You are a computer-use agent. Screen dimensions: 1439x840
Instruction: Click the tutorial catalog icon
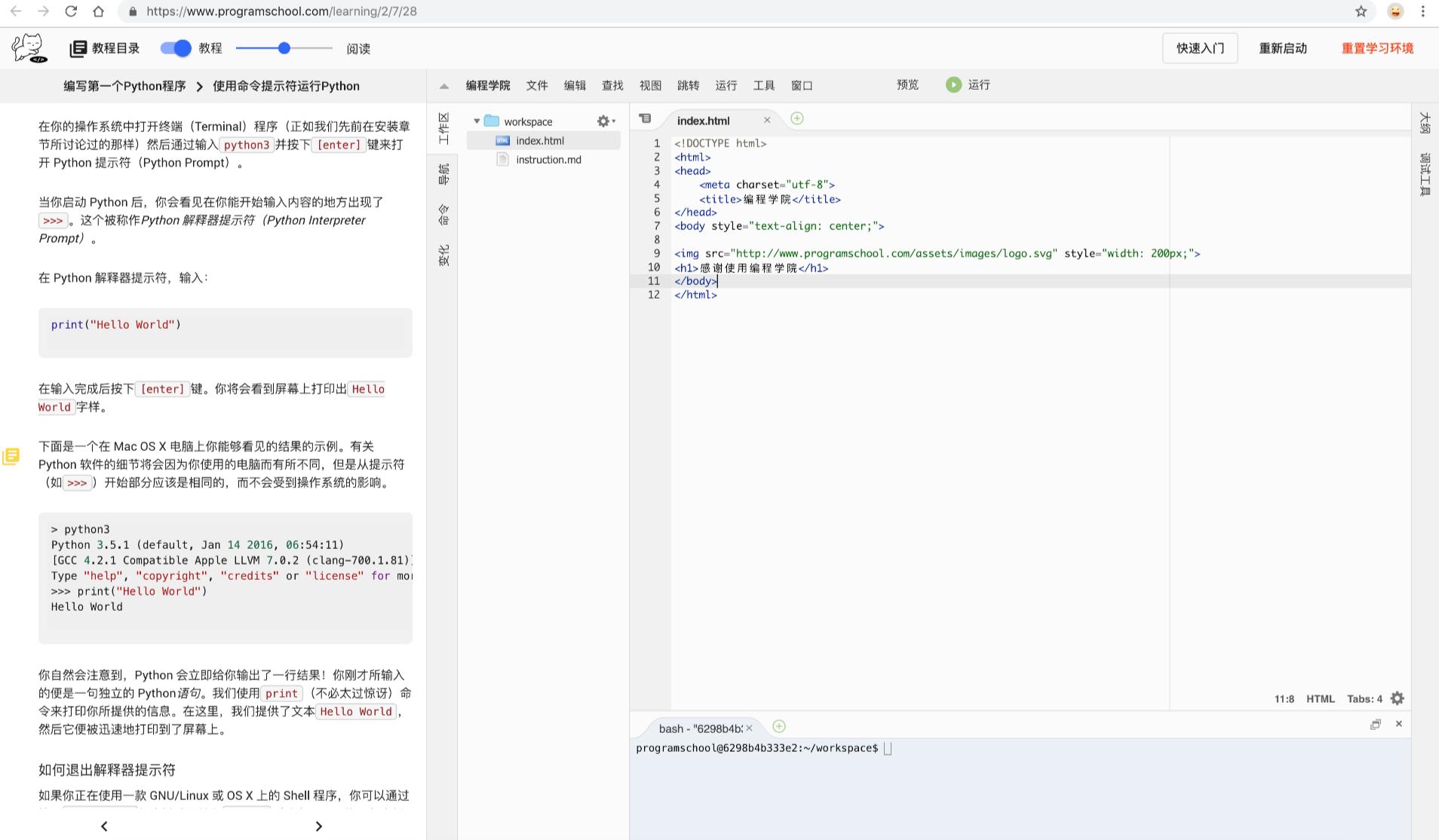coord(78,49)
